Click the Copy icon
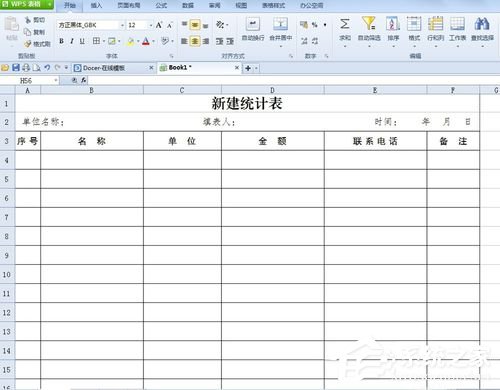Viewport: 500px width, 390px height. tap(28, 32)
